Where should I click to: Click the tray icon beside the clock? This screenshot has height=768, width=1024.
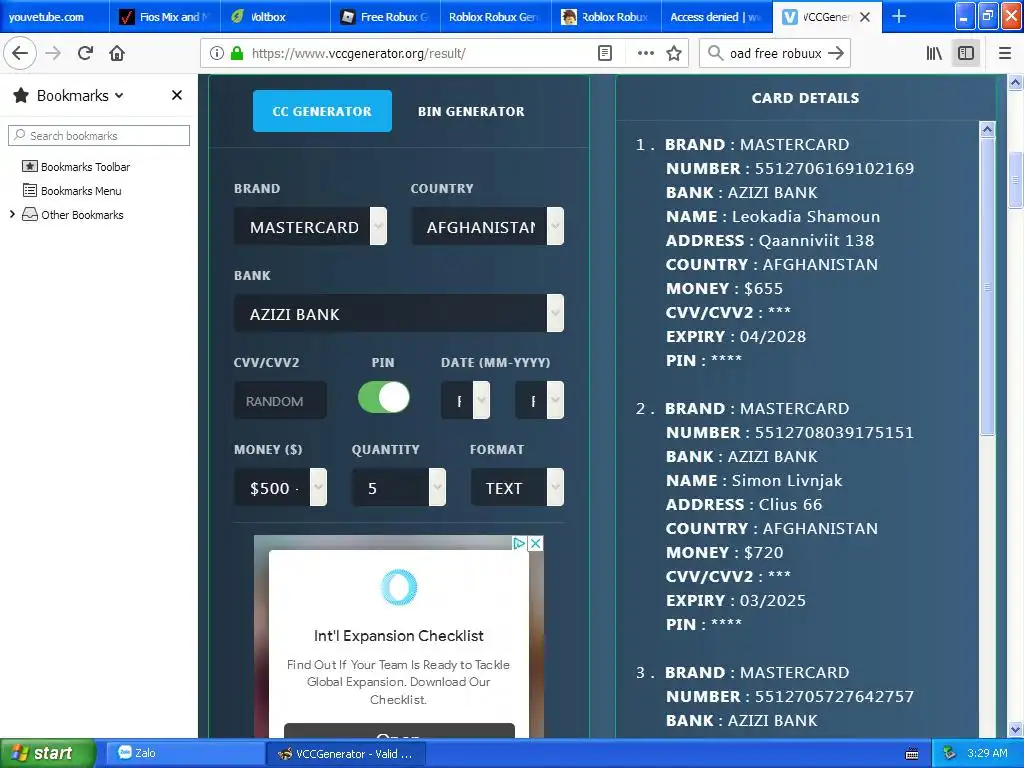(950, 753)
